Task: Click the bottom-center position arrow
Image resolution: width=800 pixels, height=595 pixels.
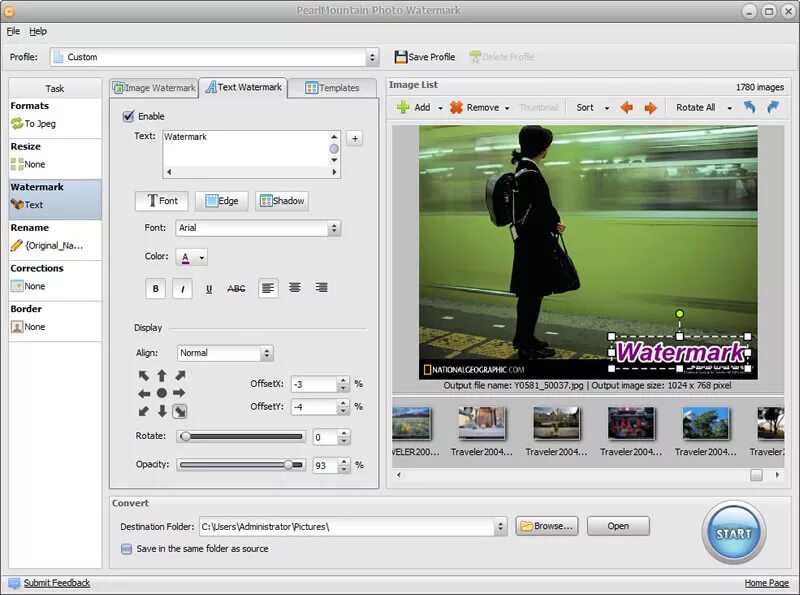Action: point(162,411)
